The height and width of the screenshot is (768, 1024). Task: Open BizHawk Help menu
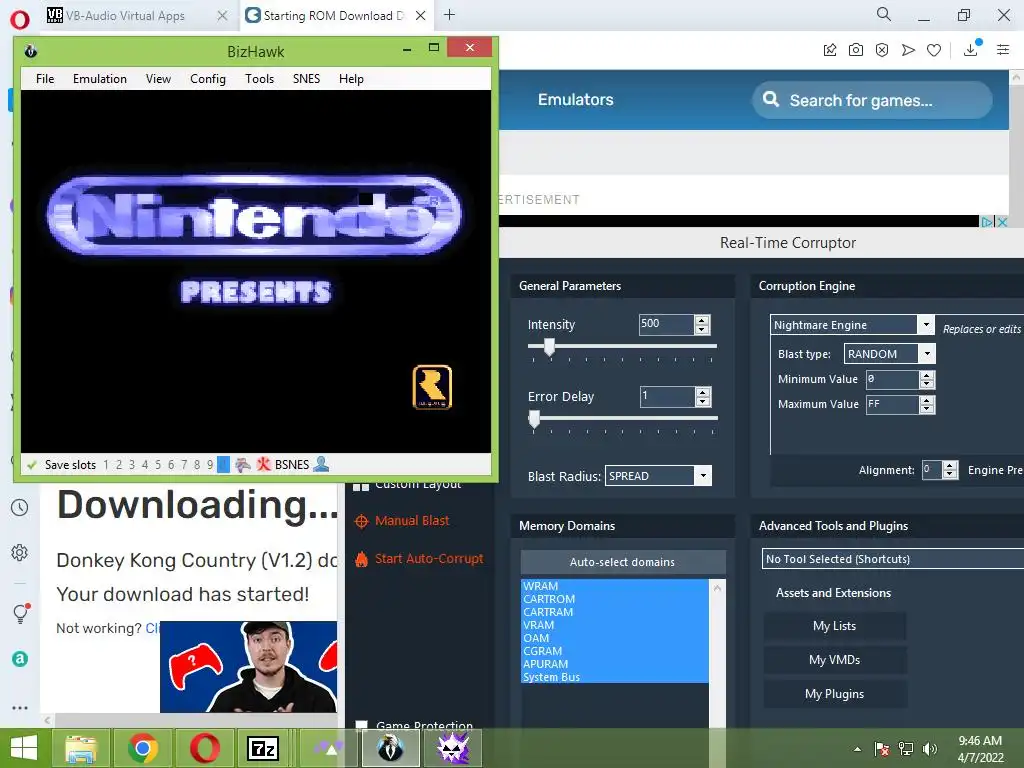pos(351,79)
